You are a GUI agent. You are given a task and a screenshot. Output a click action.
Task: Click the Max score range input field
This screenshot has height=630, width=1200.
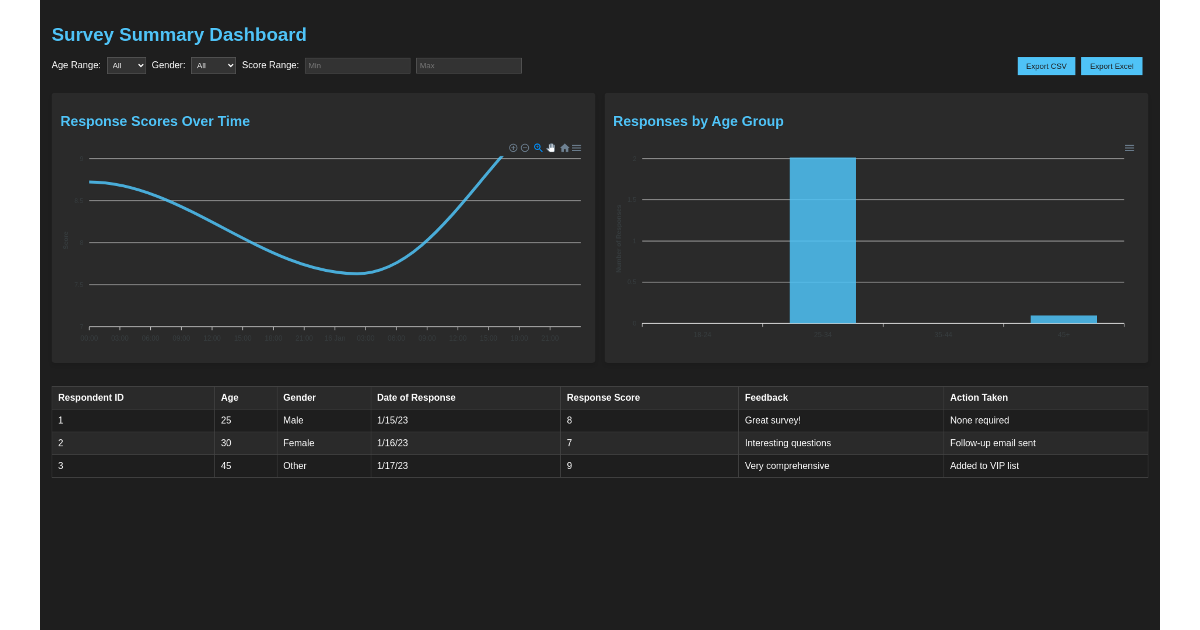pyautogui.click(x=468, y=65)
